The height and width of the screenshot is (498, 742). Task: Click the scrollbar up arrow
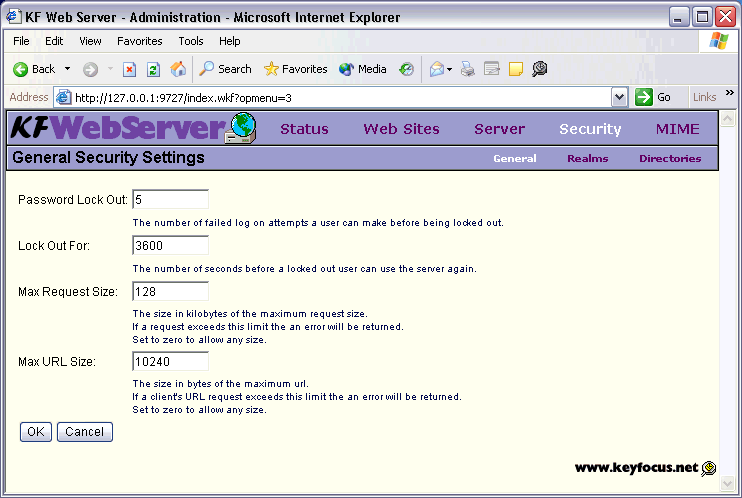point(727,118)
